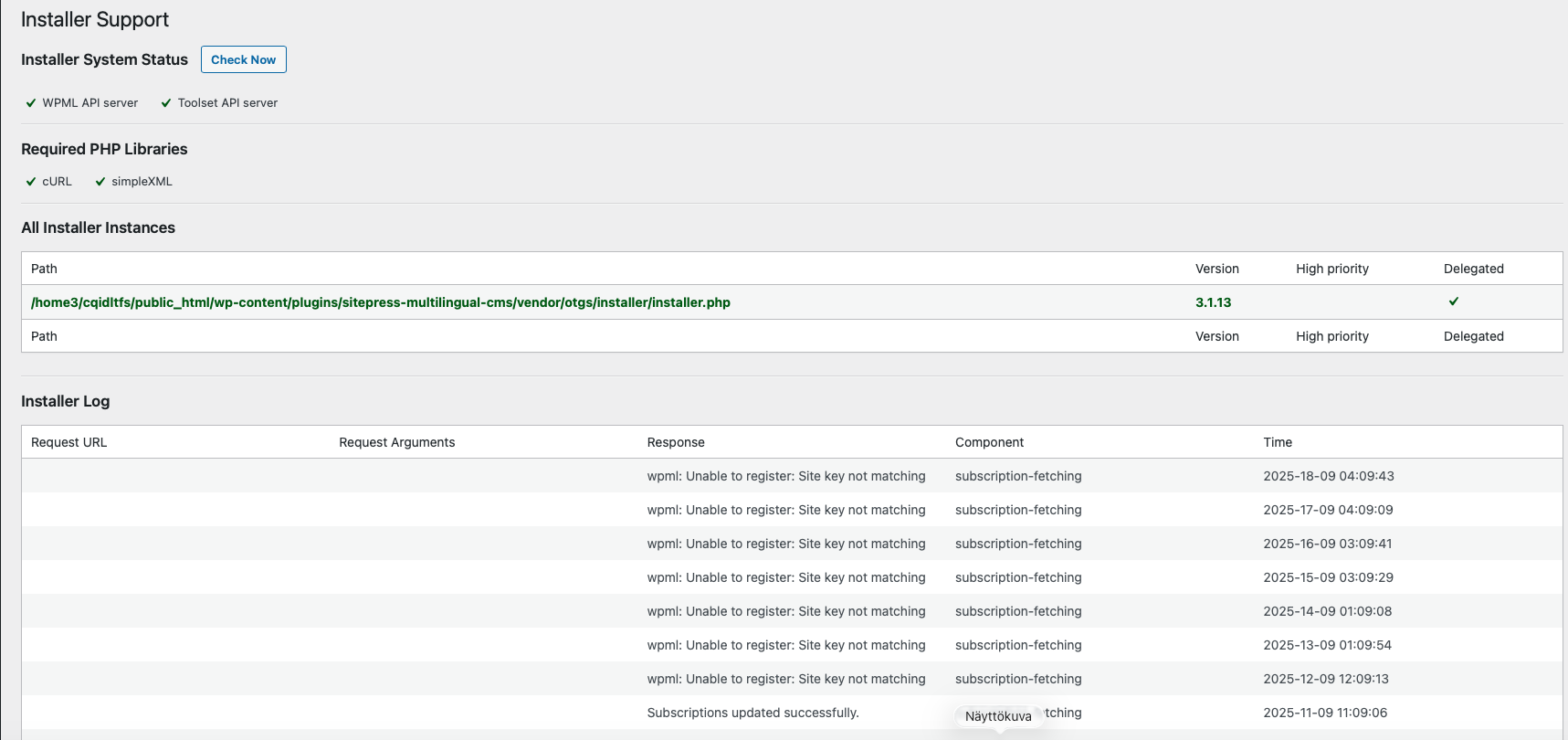Screen dimensions: 1568x740
Task: Select the Subscriptions updated successfully response
Action: pyautogui.click(x=752, y=713)
